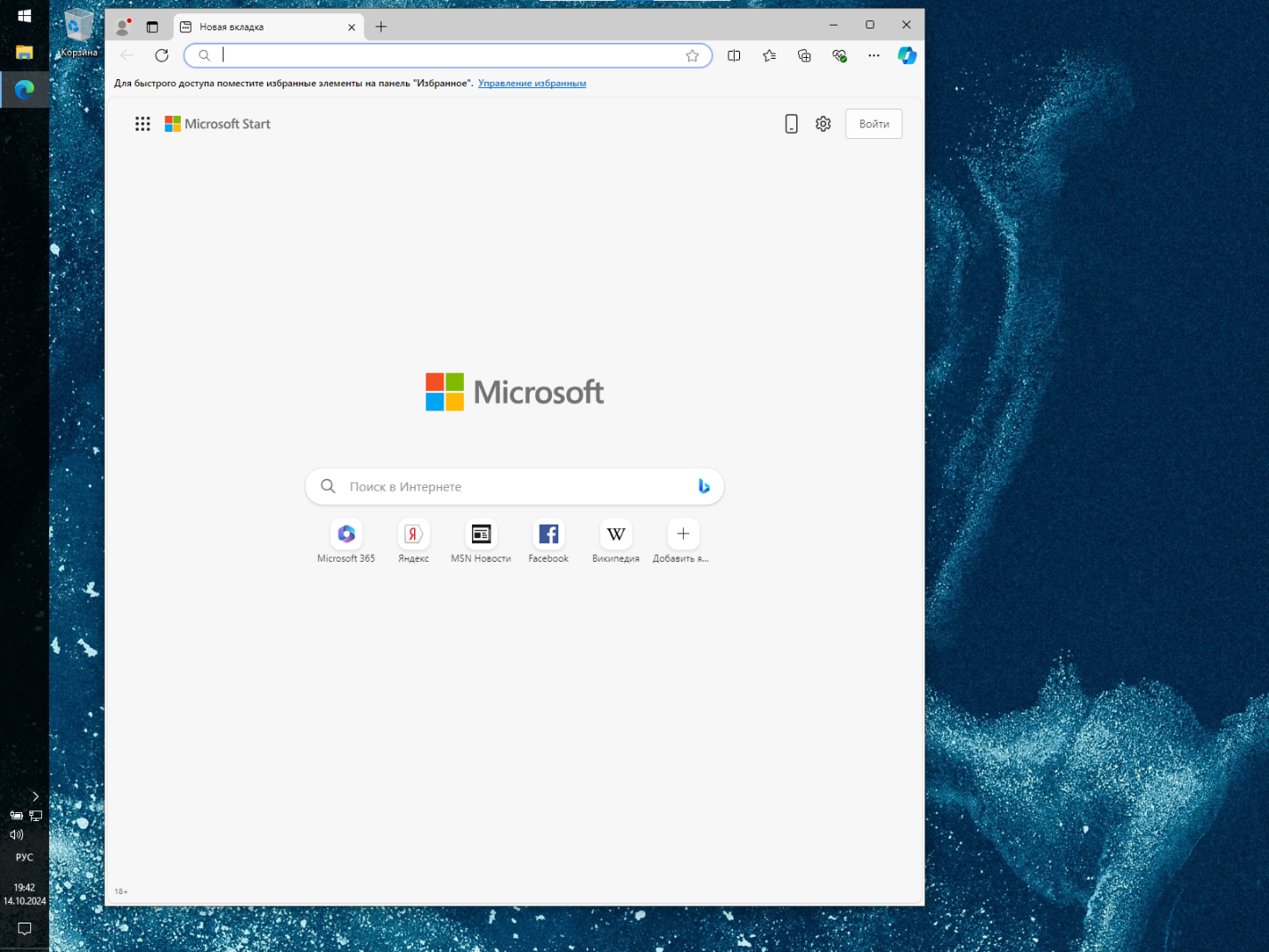
Task: Maximize the Edge window
Action: click(870, 25)
